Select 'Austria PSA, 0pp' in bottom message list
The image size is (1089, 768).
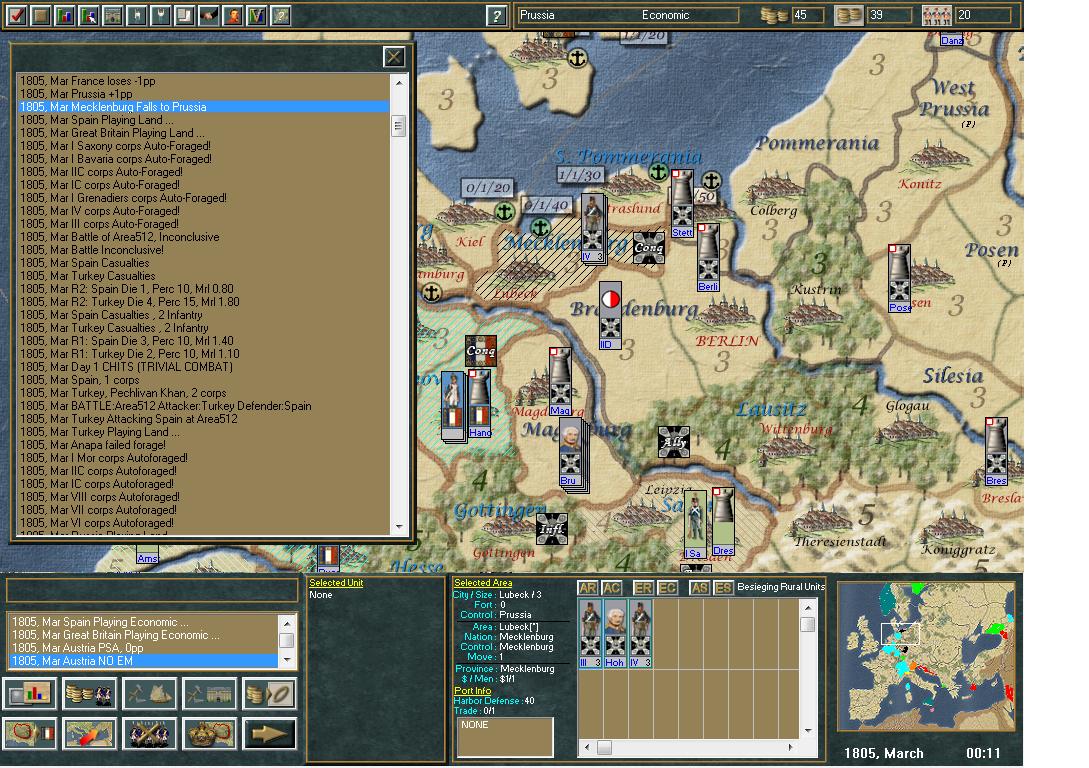[143, 648]
